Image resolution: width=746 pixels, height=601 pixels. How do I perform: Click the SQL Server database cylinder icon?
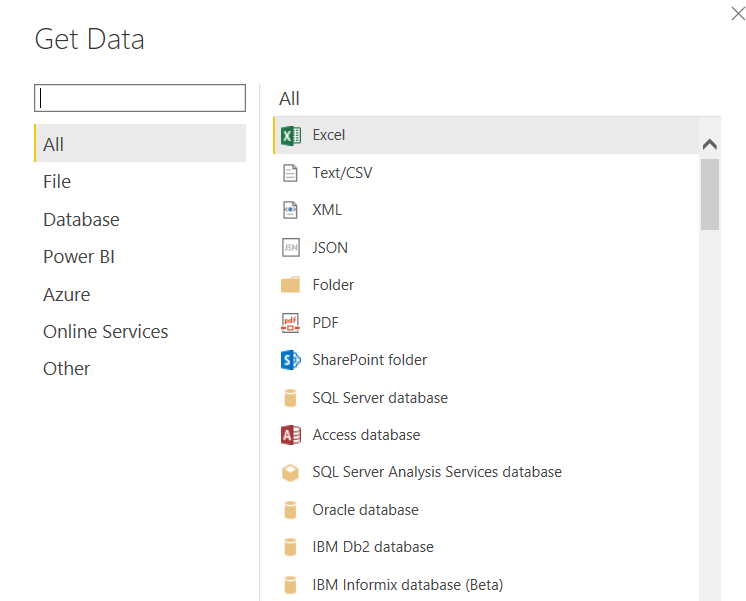[290, 398]
